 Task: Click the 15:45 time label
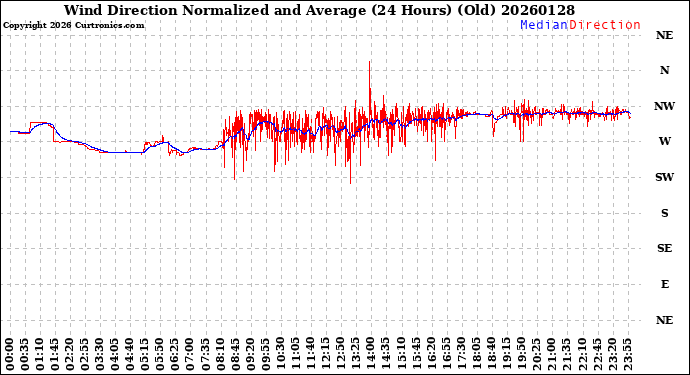pos(417,354)
